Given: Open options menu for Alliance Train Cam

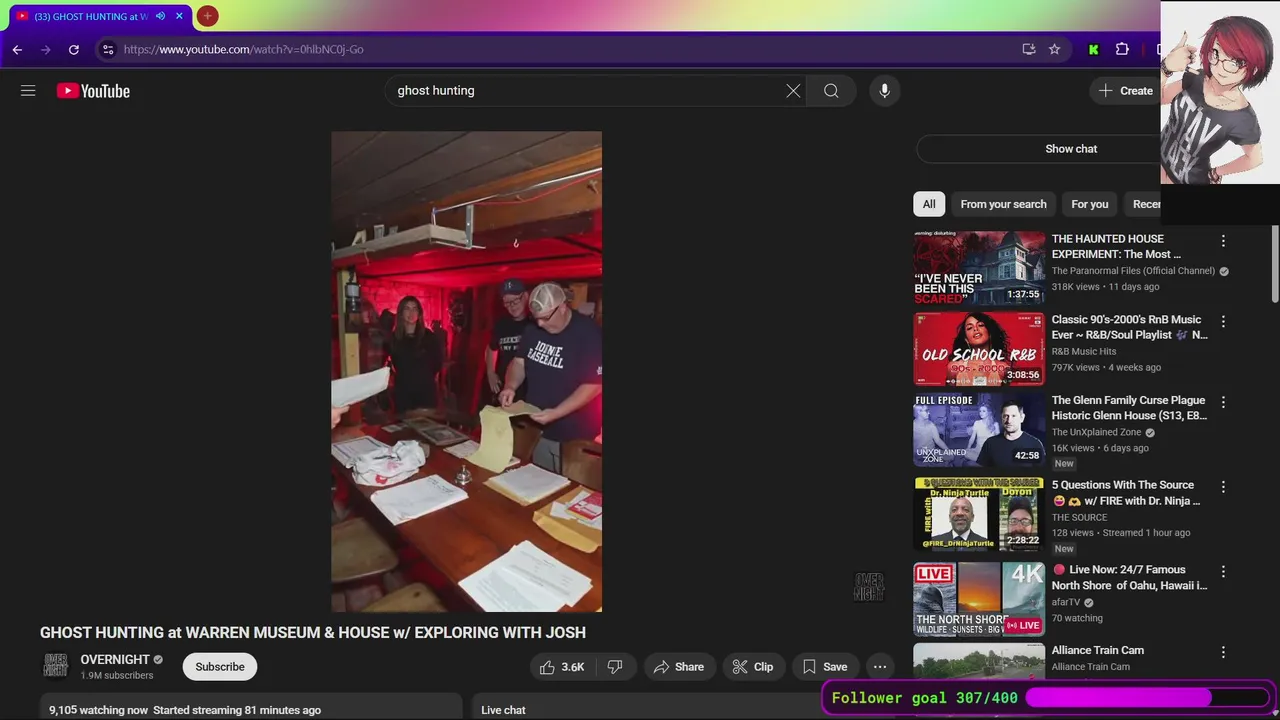Looking at the screenshot, I should point(1223,652).
